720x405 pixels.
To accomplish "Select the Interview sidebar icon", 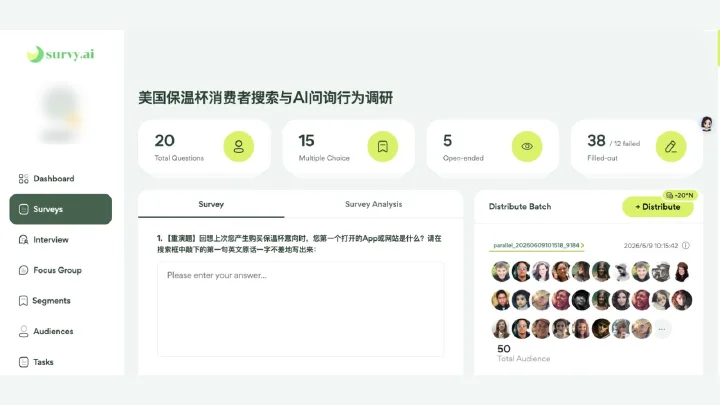I will point(23,240).
